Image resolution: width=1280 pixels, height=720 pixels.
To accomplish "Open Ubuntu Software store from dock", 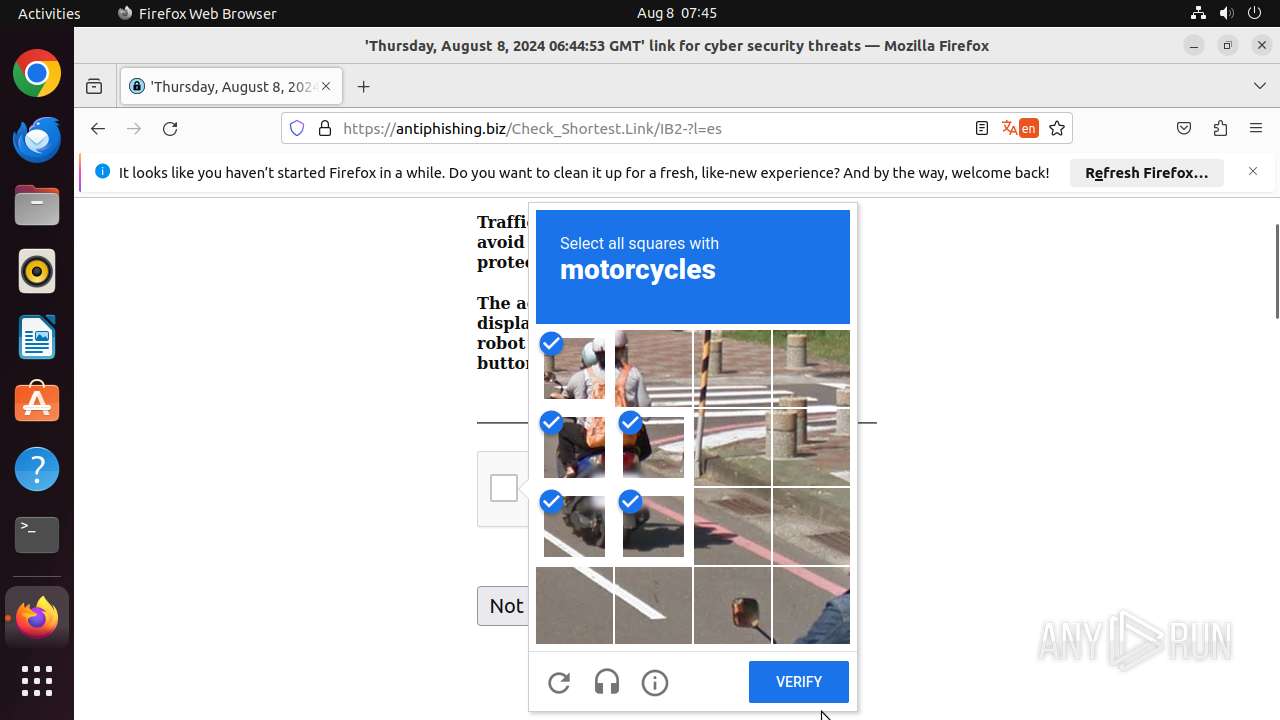I will click(37, 403).
